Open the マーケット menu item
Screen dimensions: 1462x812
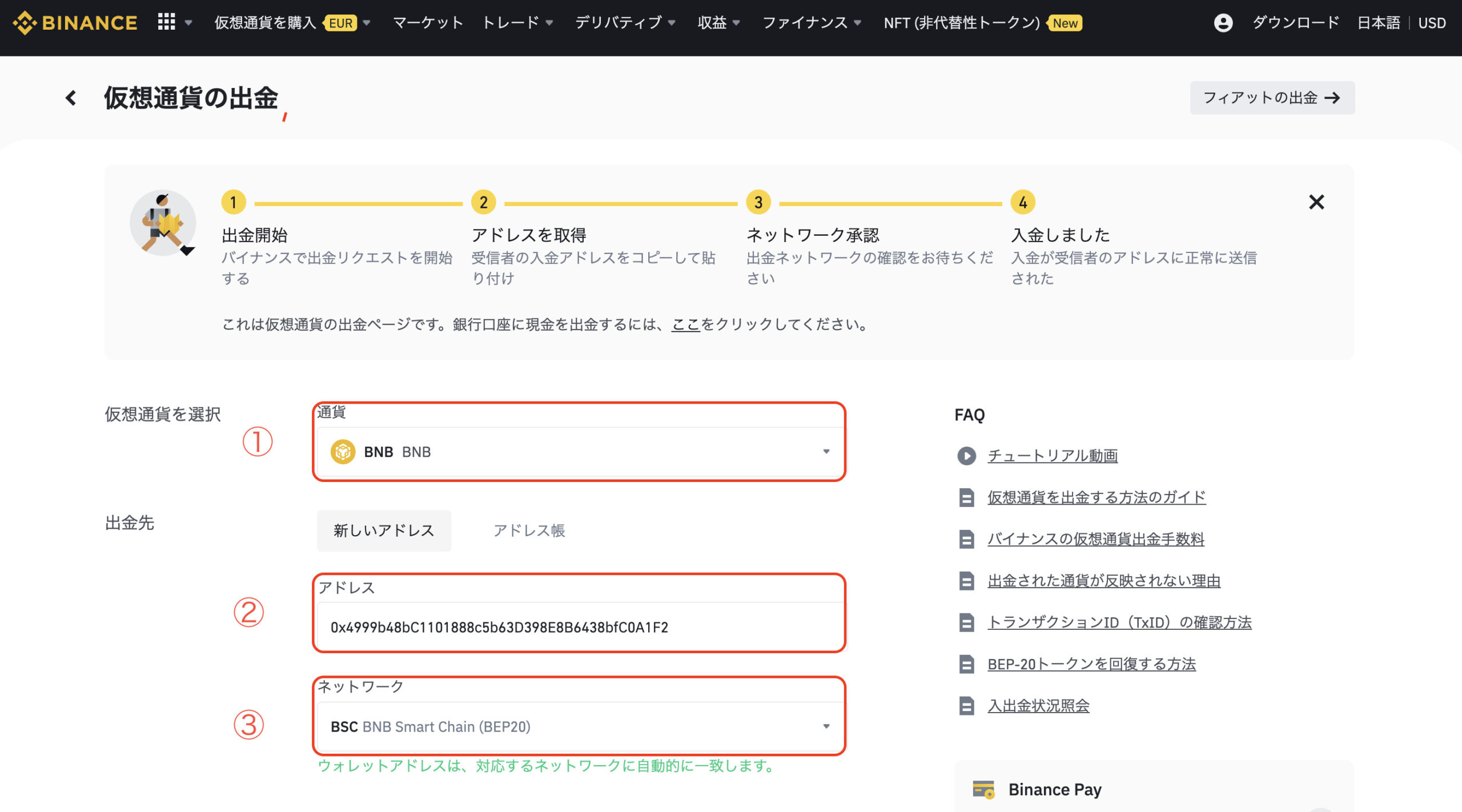(428, 23)
